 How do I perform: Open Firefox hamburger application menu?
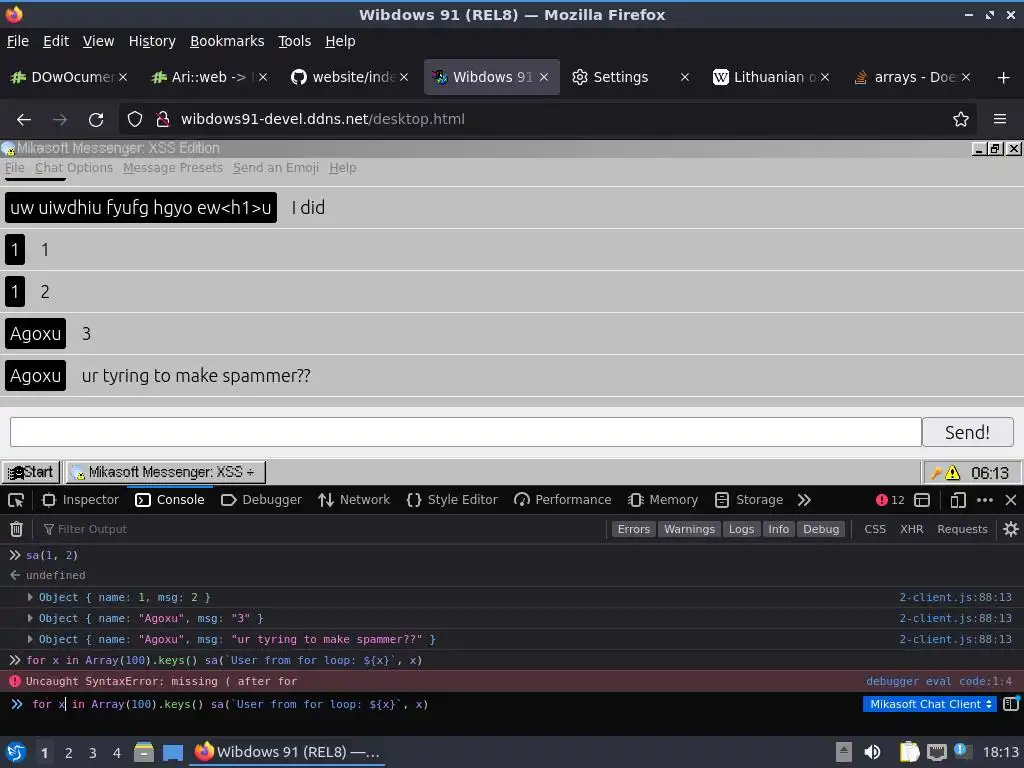click(999, 120)
